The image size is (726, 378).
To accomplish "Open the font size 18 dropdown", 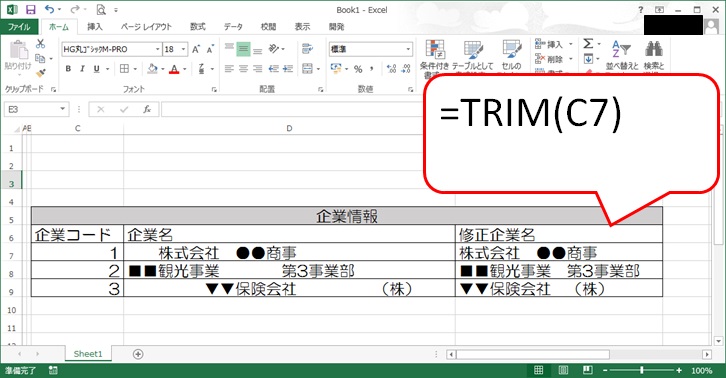I will tap(183, 49).
